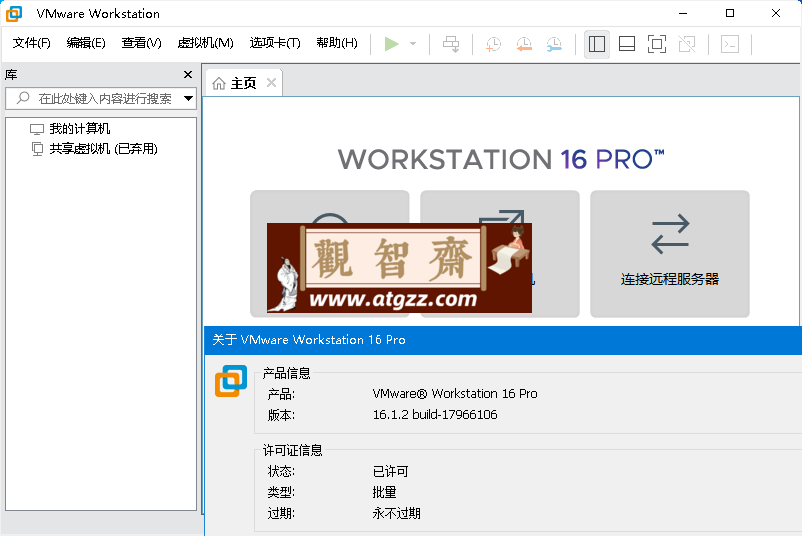Open the 编辑(E) menu

86,43
